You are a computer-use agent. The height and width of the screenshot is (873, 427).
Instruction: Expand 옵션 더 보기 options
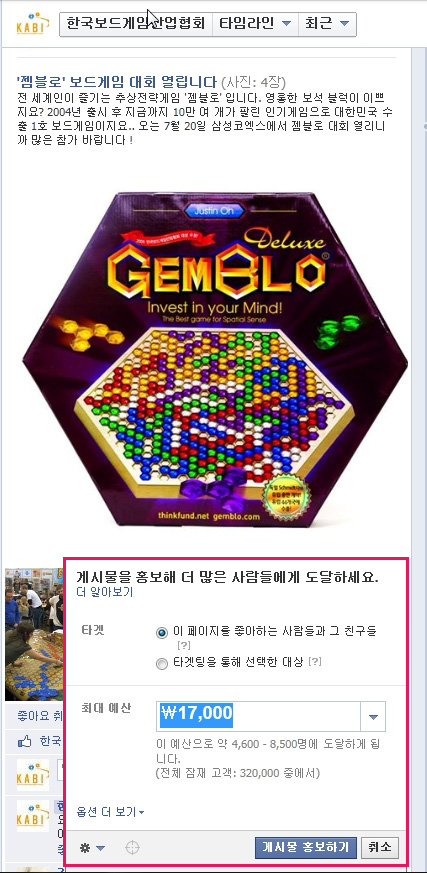(110, 812)
